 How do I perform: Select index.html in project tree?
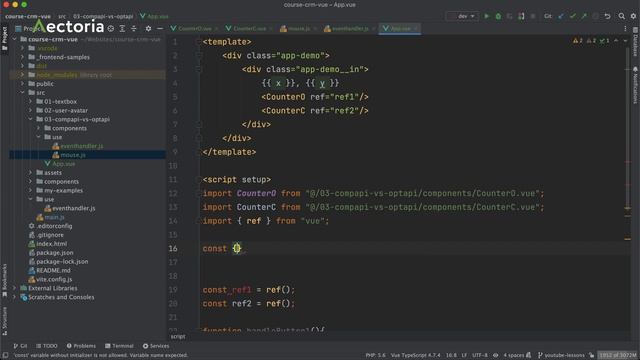(51, 244)
